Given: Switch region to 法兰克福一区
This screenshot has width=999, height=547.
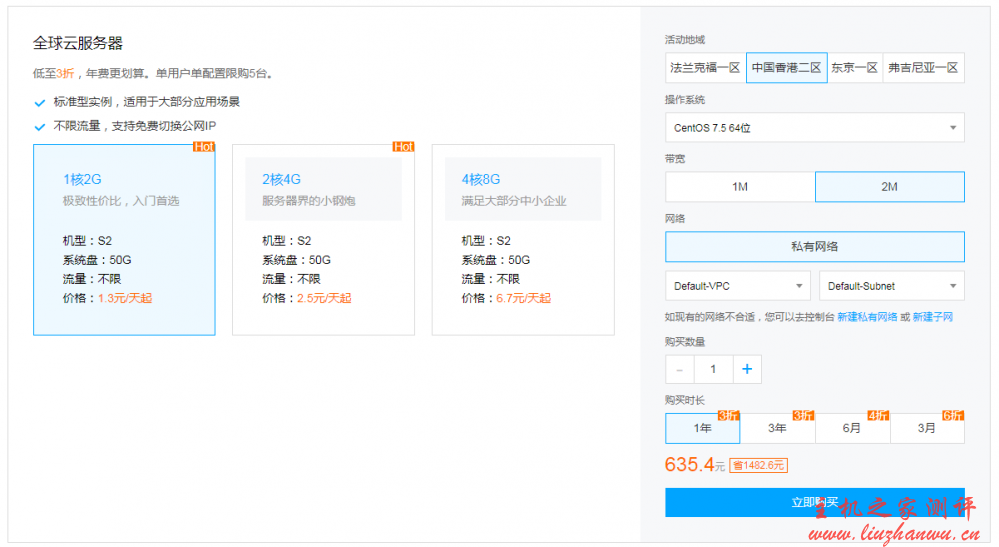Looking at the screenshot, I should point(705,68).
